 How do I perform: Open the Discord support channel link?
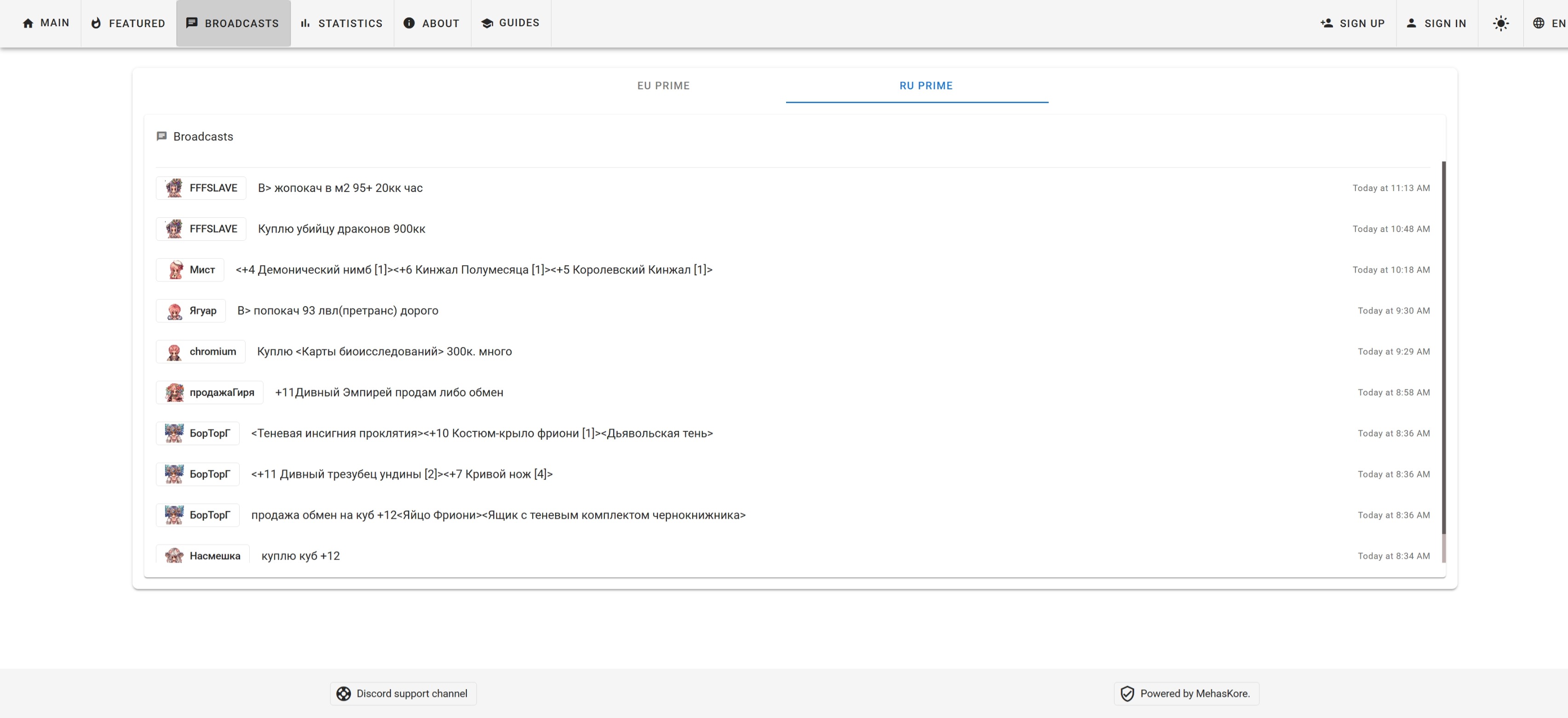403,694
